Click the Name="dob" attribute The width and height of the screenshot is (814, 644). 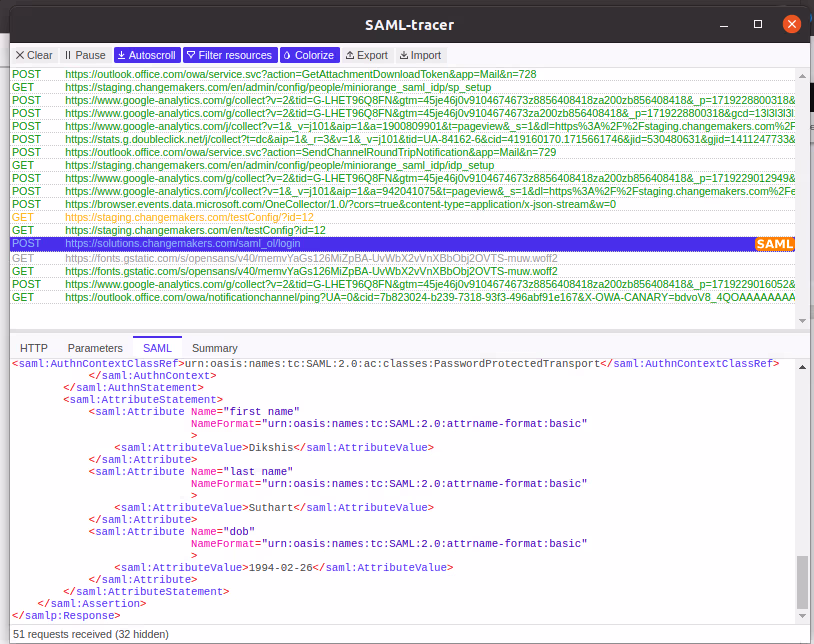(x=223, y=532)
